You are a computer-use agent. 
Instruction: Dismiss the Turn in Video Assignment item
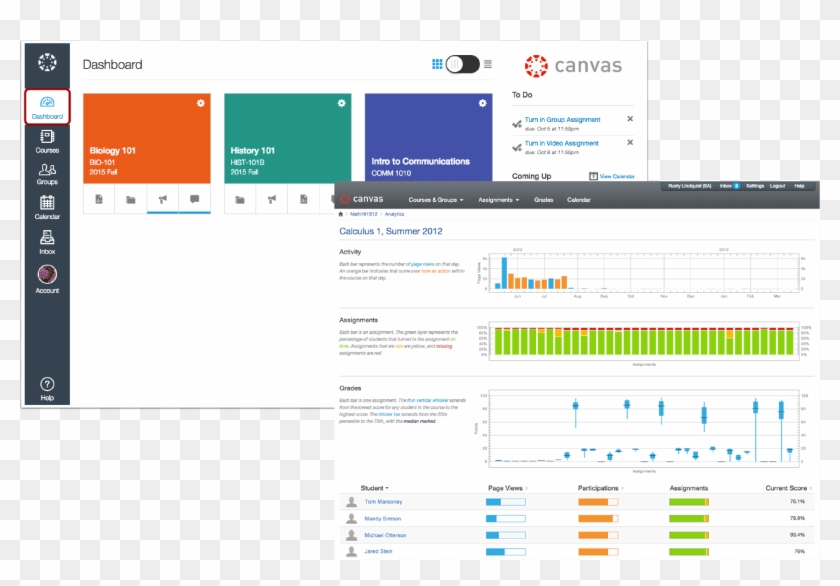click(x=630, y=143)
